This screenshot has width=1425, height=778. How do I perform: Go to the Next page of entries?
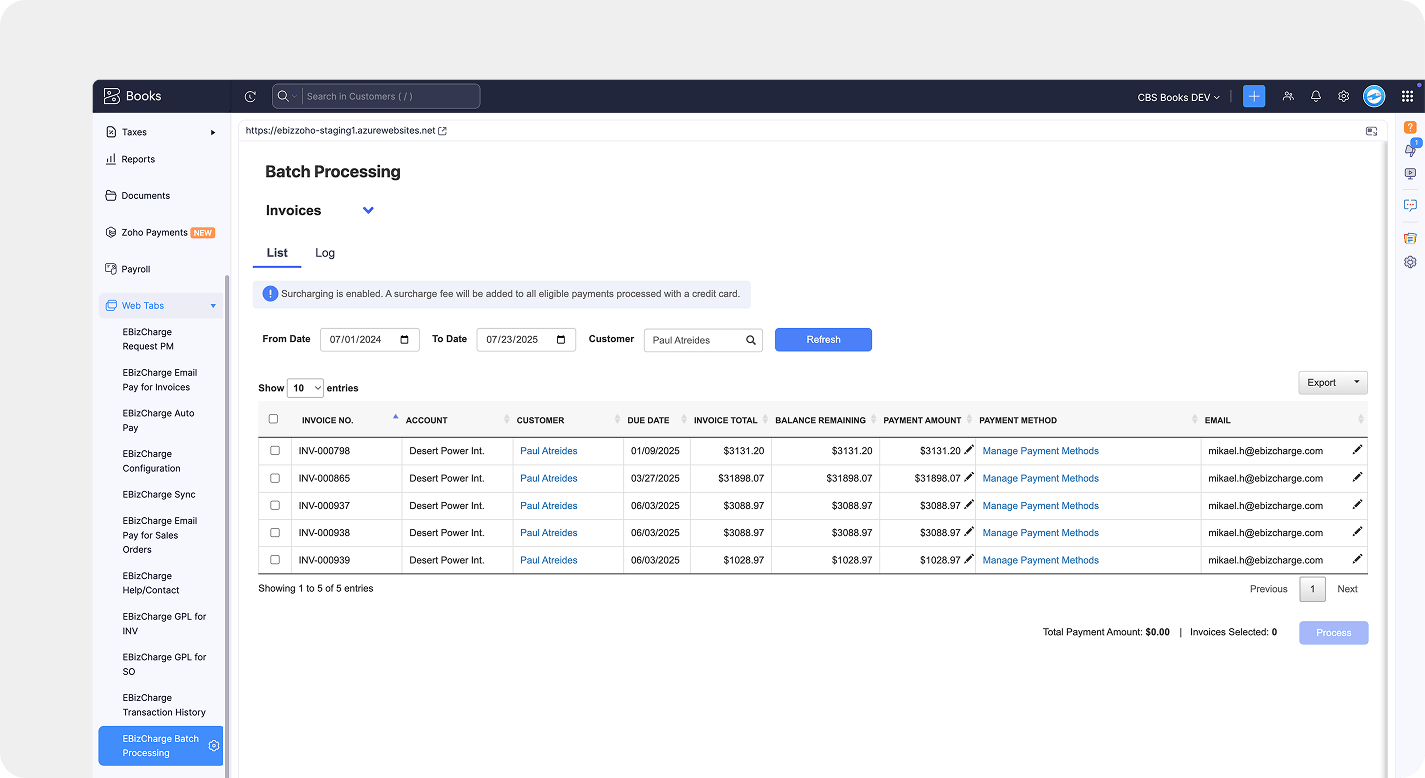pos(1347,589)
